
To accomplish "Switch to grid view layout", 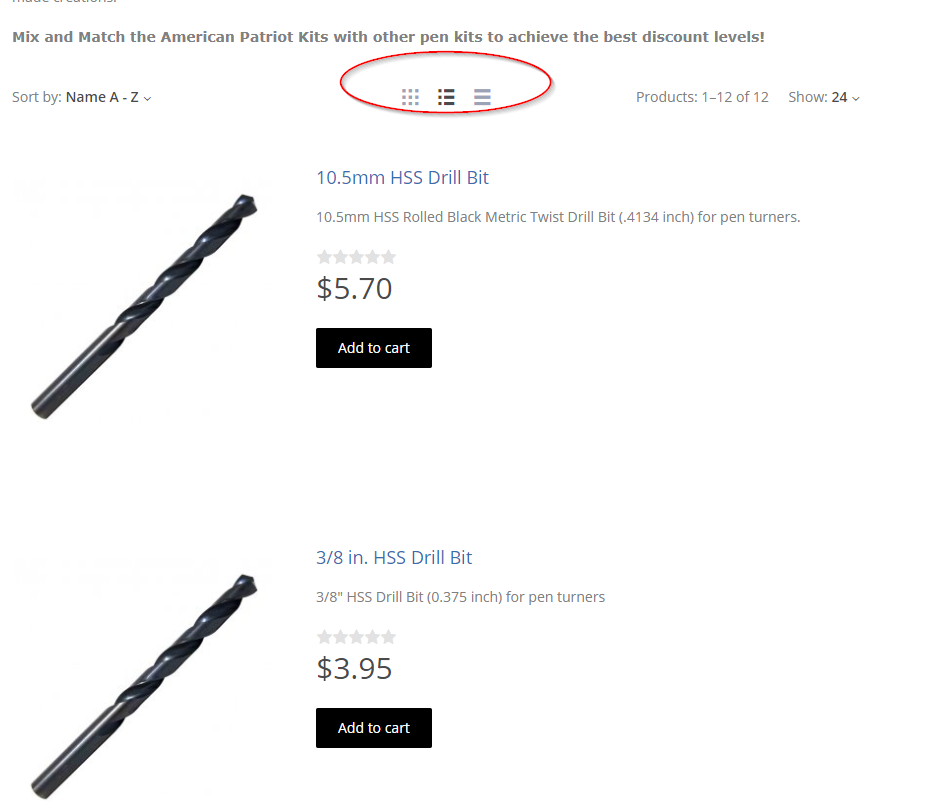I will pos(410,97).
